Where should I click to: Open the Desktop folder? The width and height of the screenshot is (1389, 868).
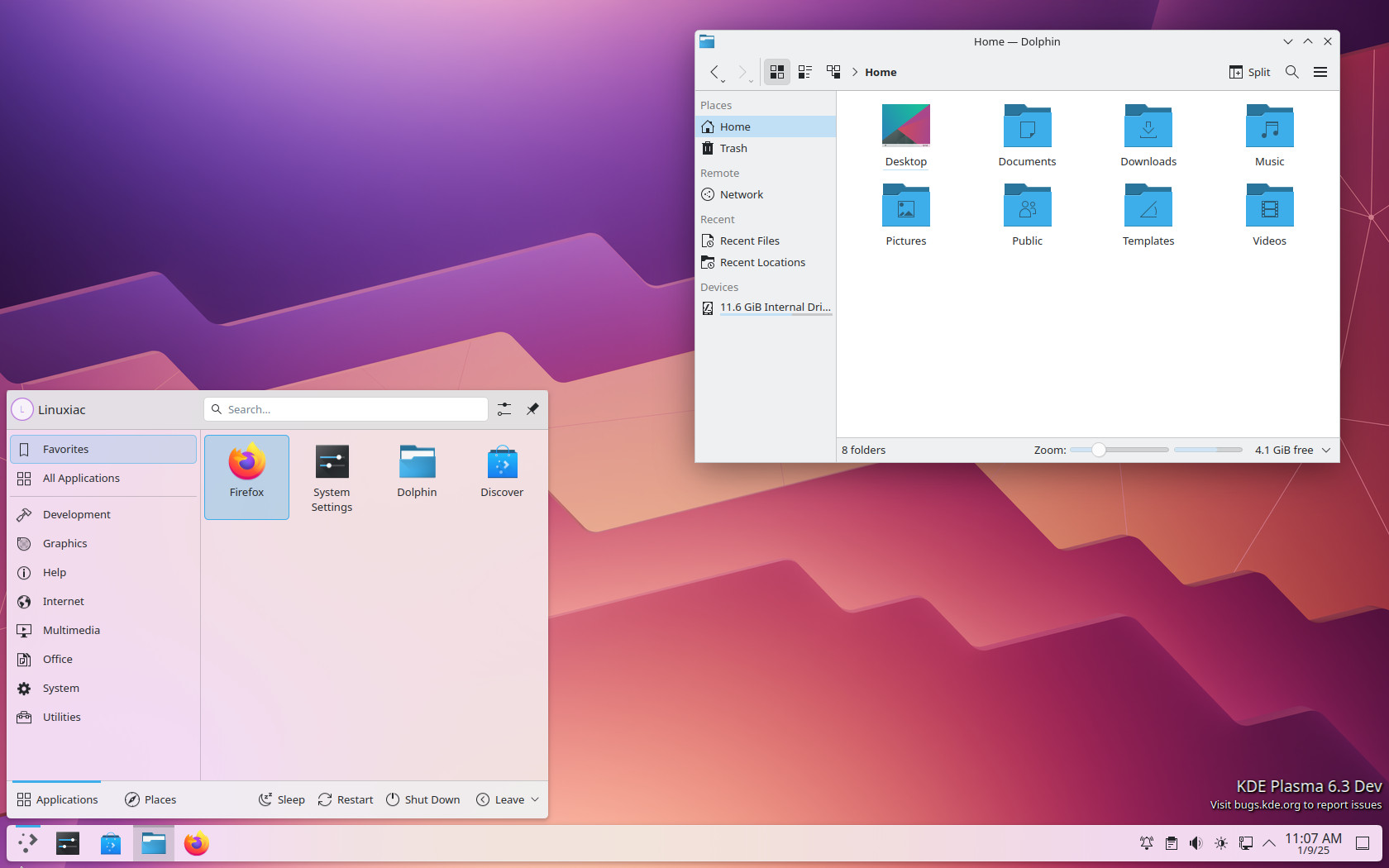[906, 136]
